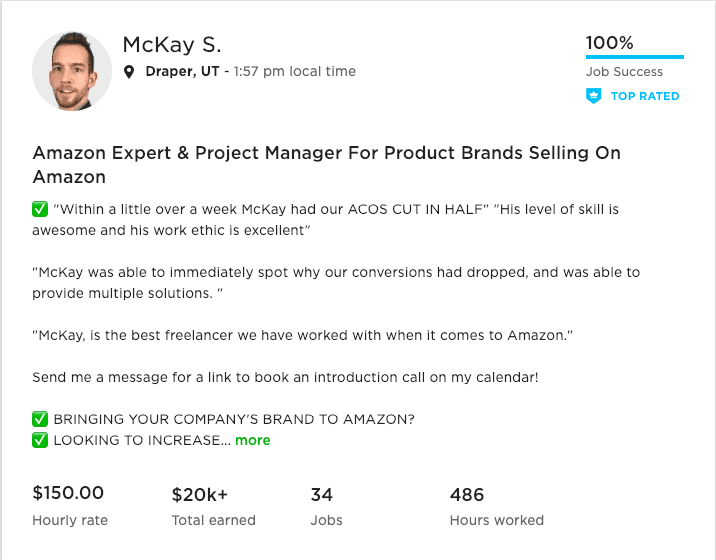716x560 pixels.
Task: Click the Draper, UT location text
Action: pos(182,72)
